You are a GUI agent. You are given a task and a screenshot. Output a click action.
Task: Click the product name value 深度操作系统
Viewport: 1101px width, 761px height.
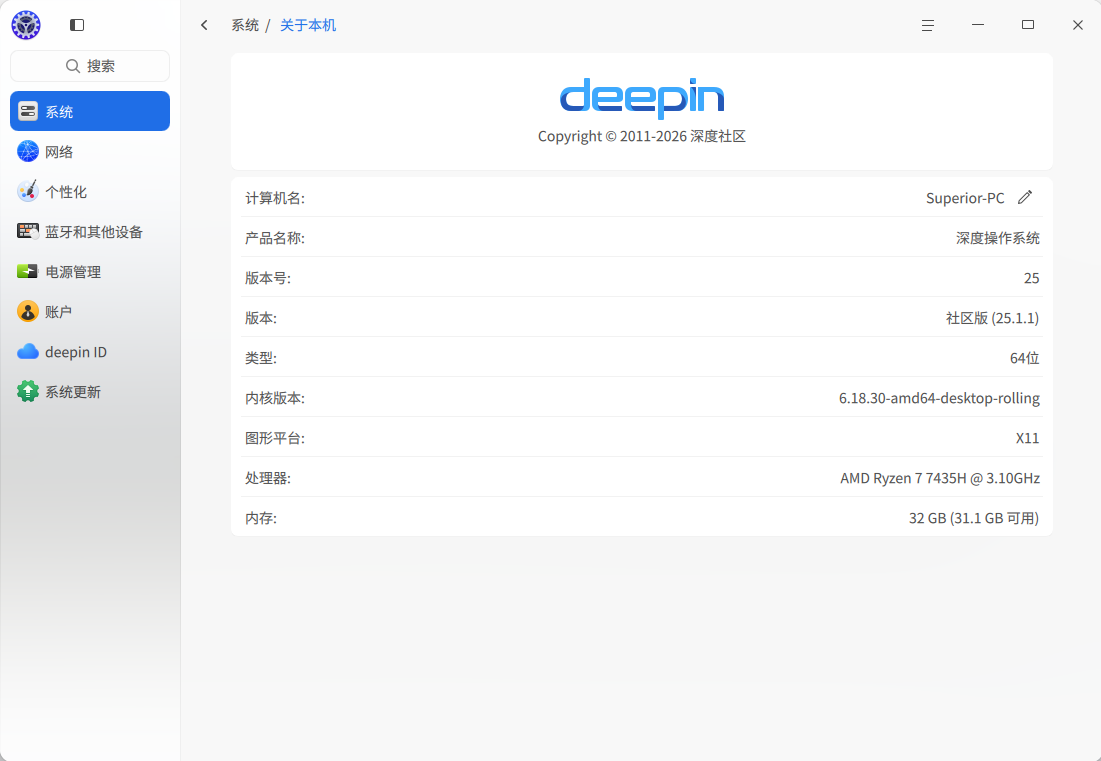(x=998, y=238)
